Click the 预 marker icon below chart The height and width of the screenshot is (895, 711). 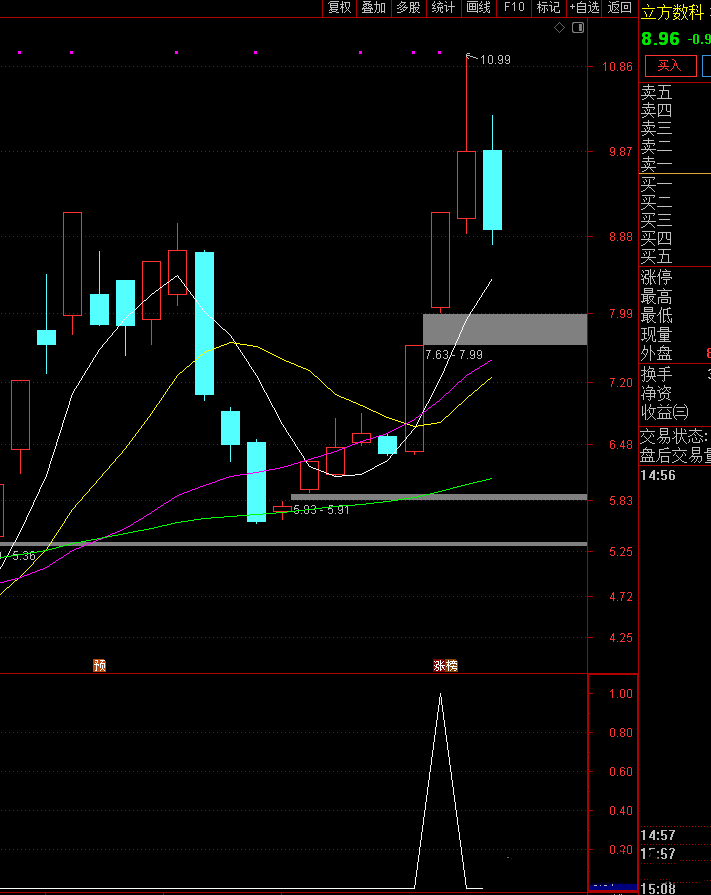click(x=99, y=665)
